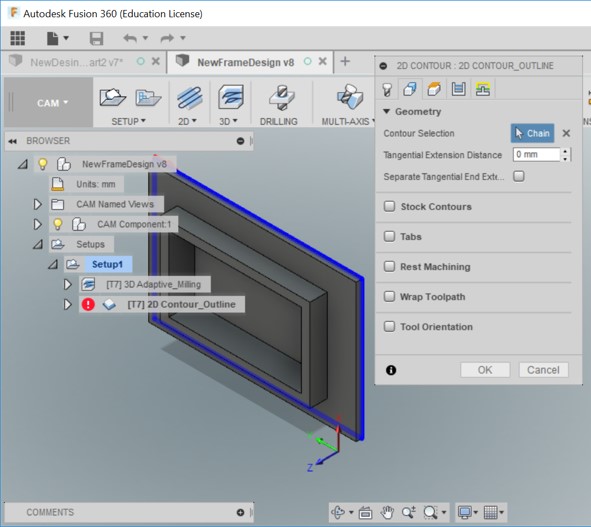Screen dimensions: 591x527
Task: Click Cancel in 2D Contour dialog
Action: click(543, 370)
